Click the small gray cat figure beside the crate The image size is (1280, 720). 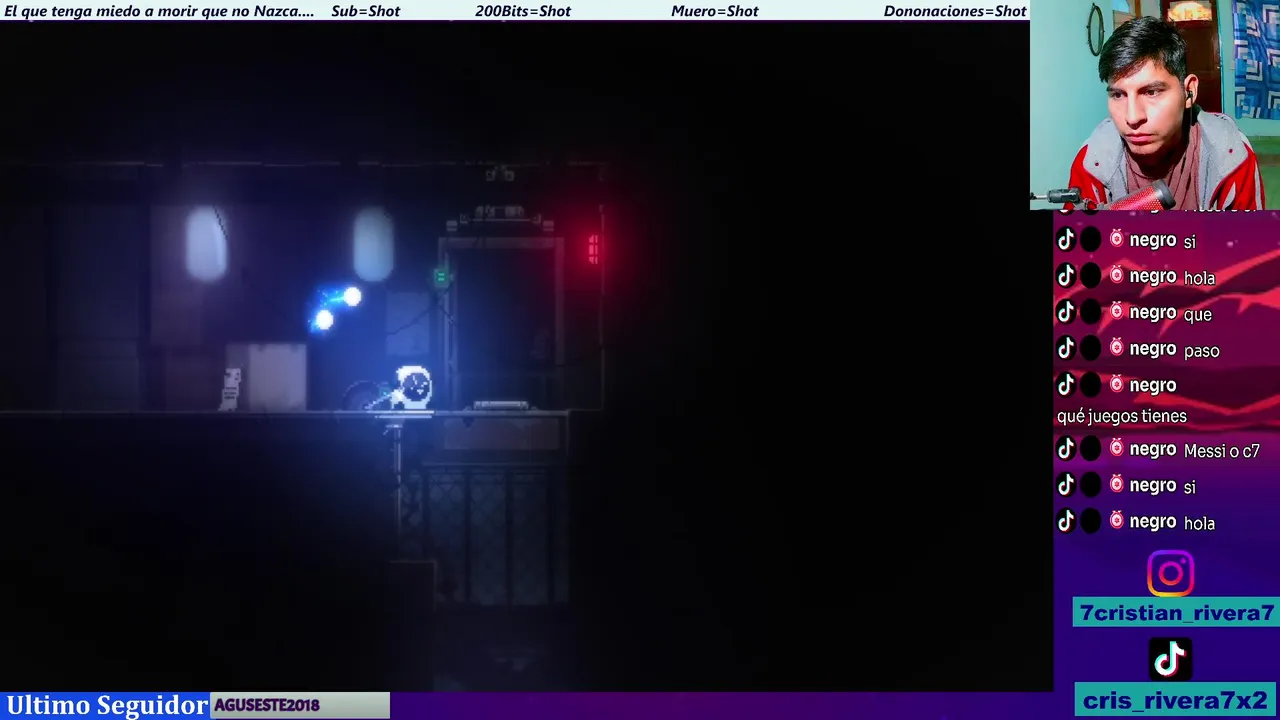click(x=231, y=389)
